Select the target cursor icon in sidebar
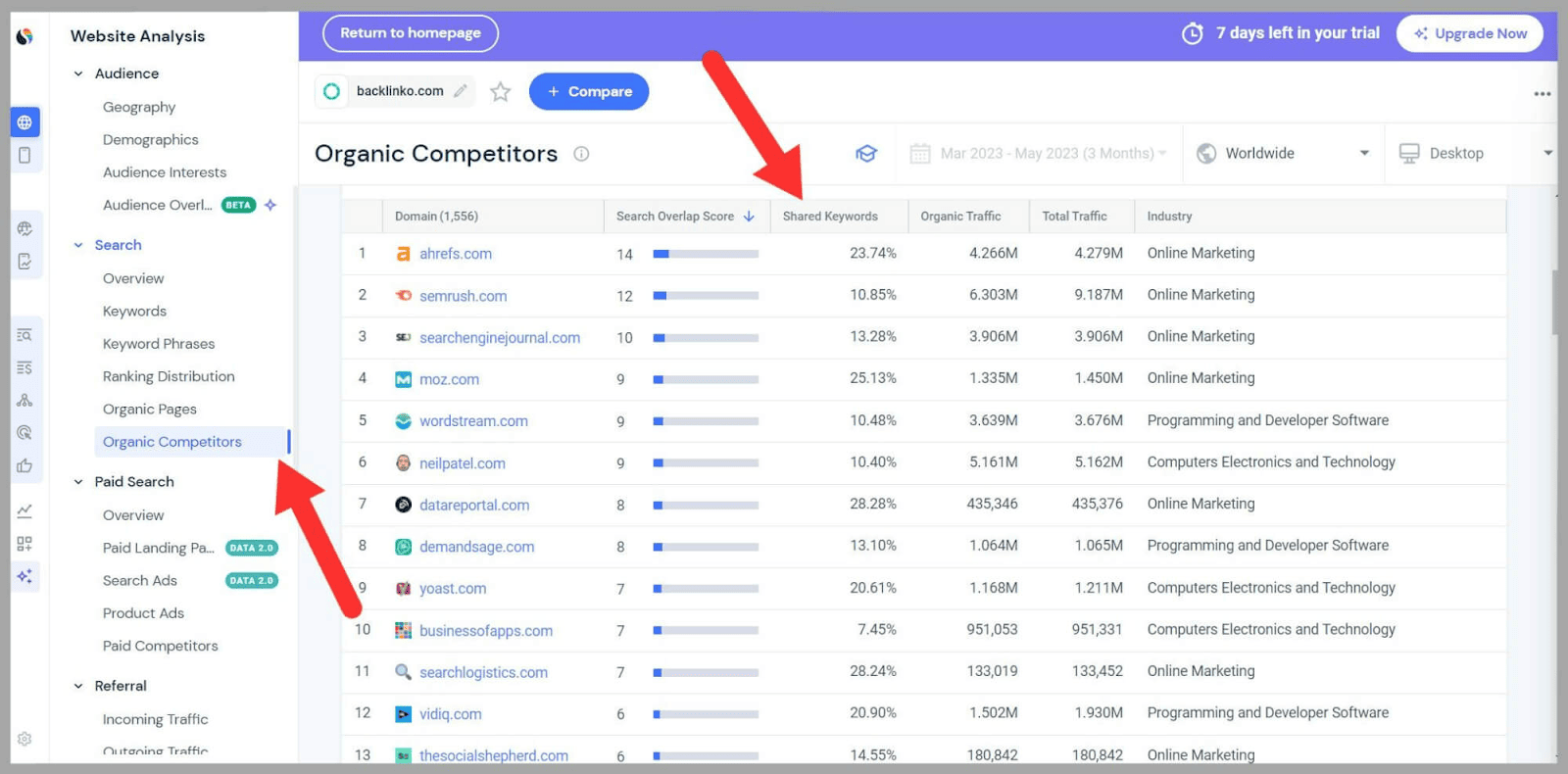The height and width of the screenshot is (774, 1568). click(24, 432)
